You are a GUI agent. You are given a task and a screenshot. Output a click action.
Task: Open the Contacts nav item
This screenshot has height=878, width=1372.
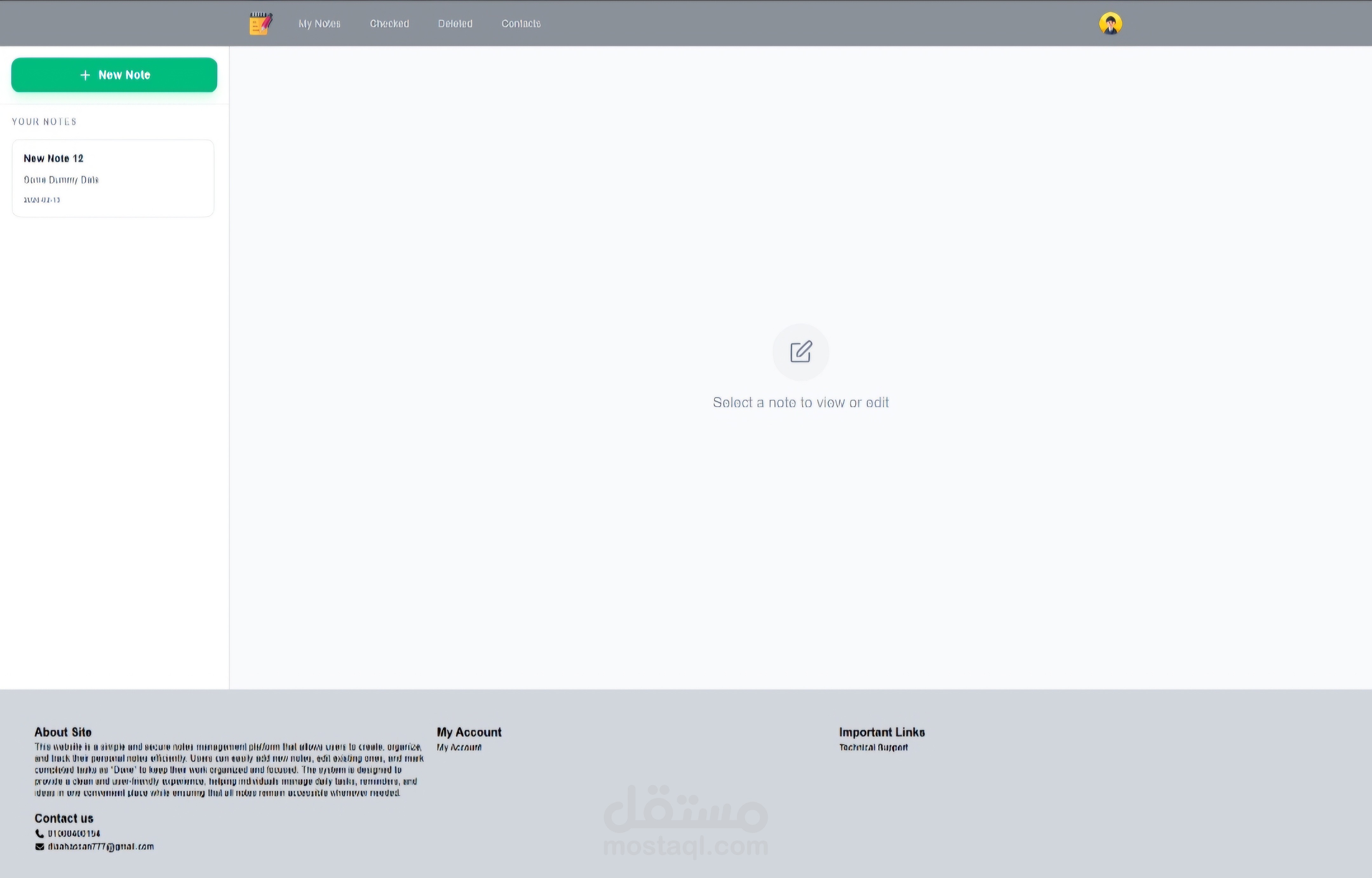[521, 24]
